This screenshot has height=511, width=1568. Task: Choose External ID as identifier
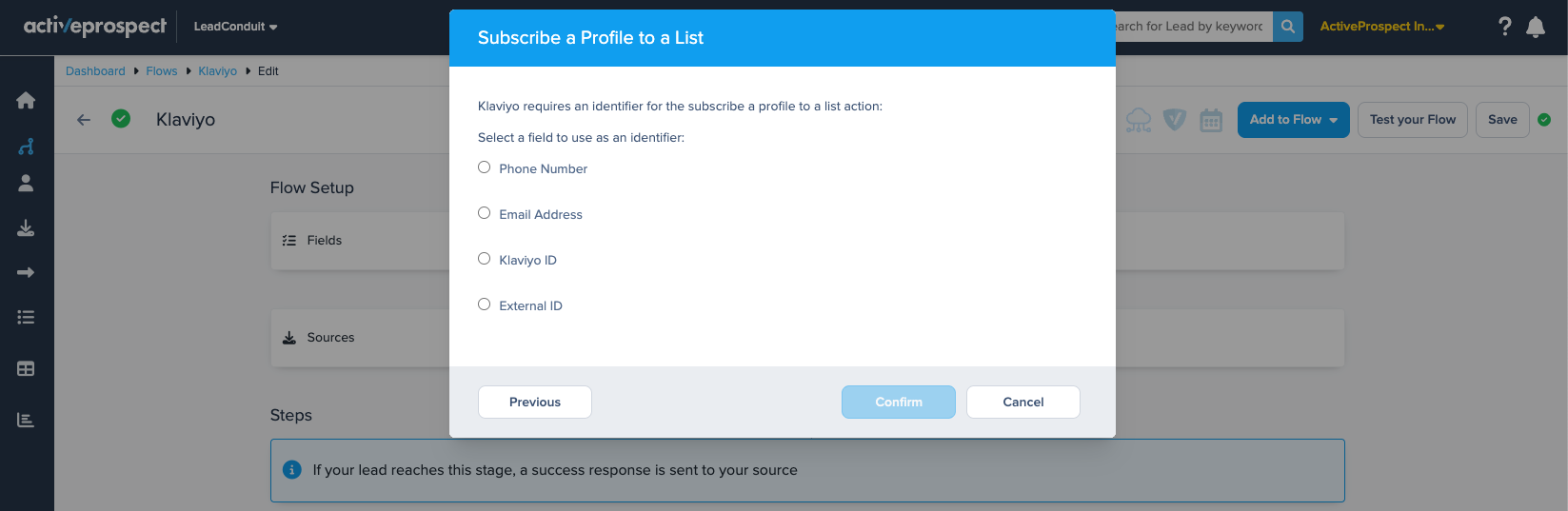[x=485, y=305]
